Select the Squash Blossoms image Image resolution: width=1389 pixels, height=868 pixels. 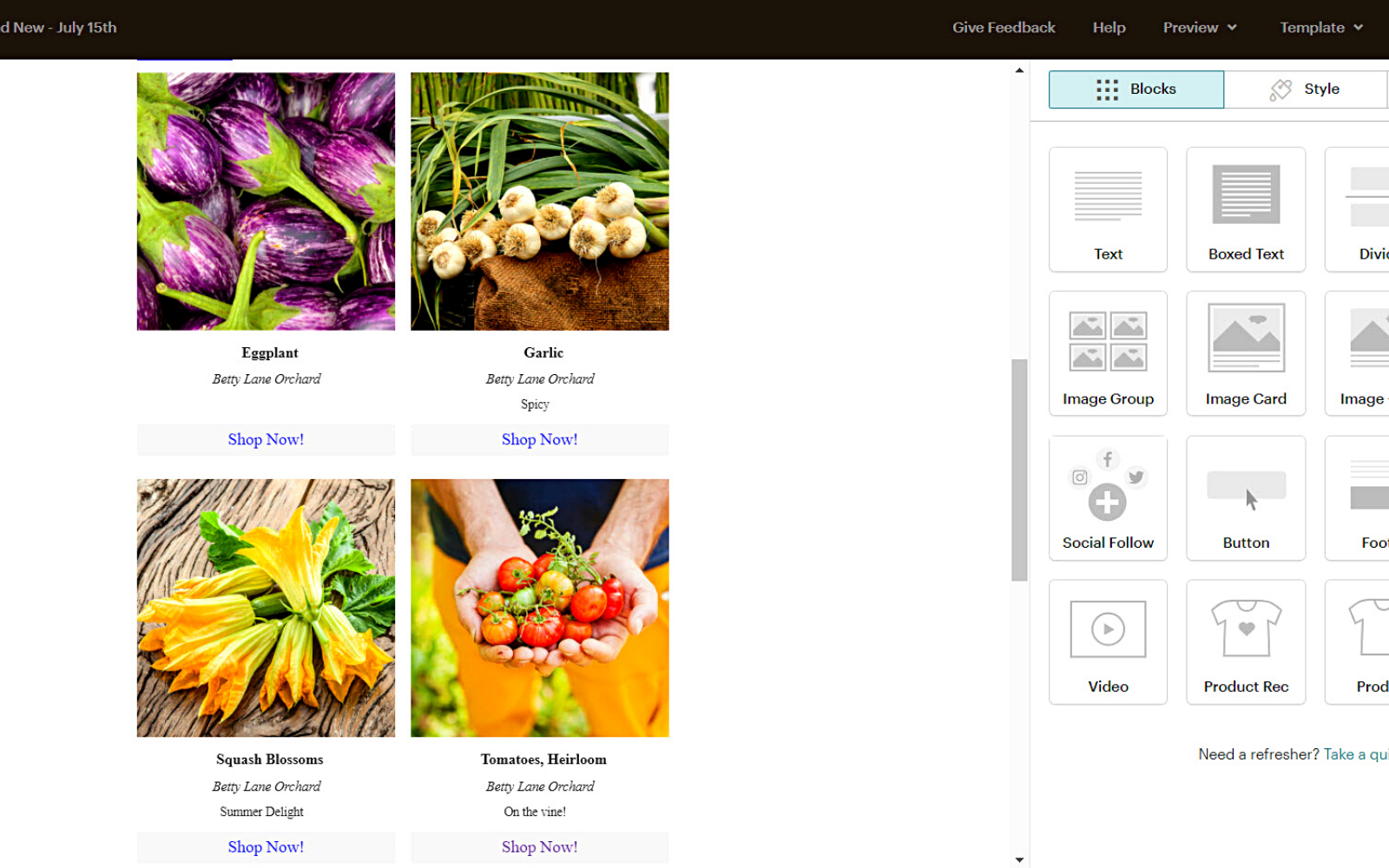pyautogui.click(x=266, y=608)
